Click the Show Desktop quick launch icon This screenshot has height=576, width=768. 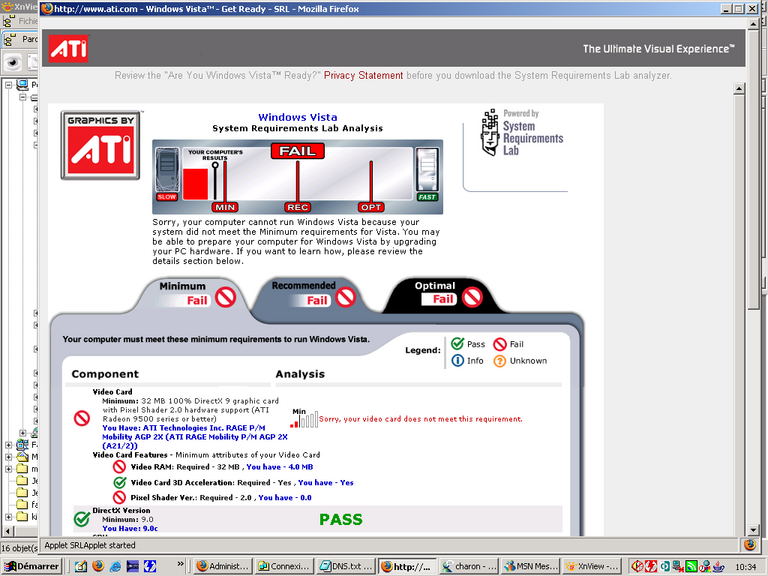click(x=81, y=566)
